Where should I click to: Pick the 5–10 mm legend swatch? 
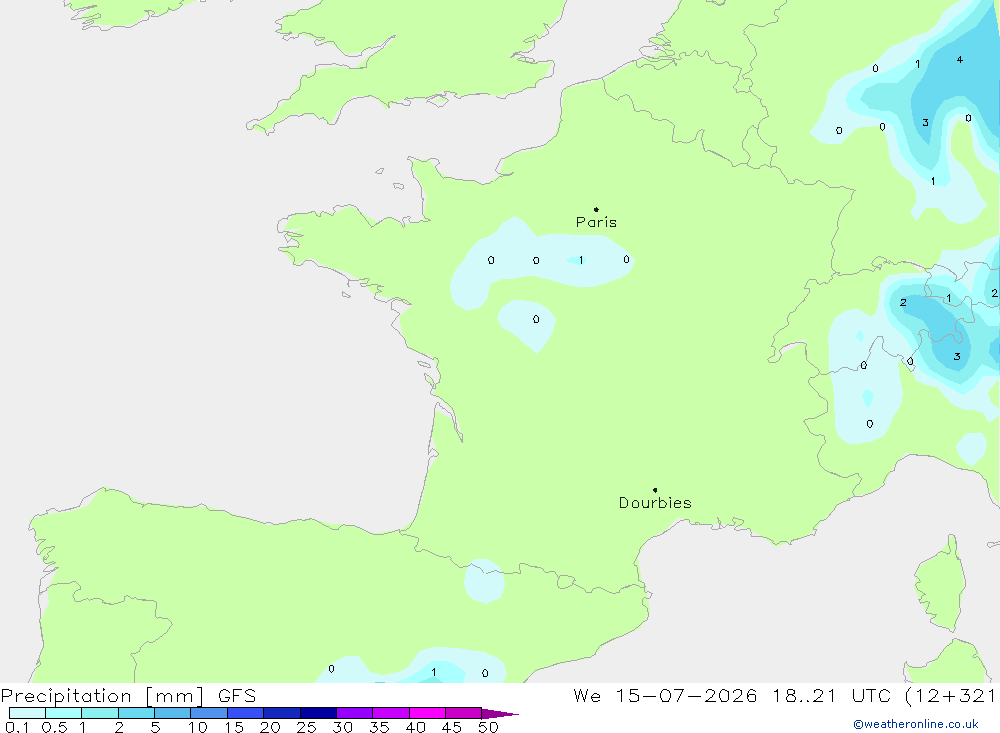(x=173, y=713)
